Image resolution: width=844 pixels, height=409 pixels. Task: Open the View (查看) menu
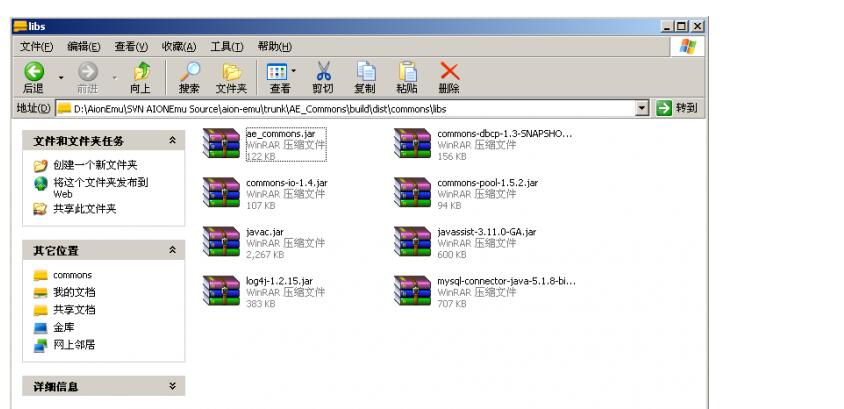tap(131, 47)
